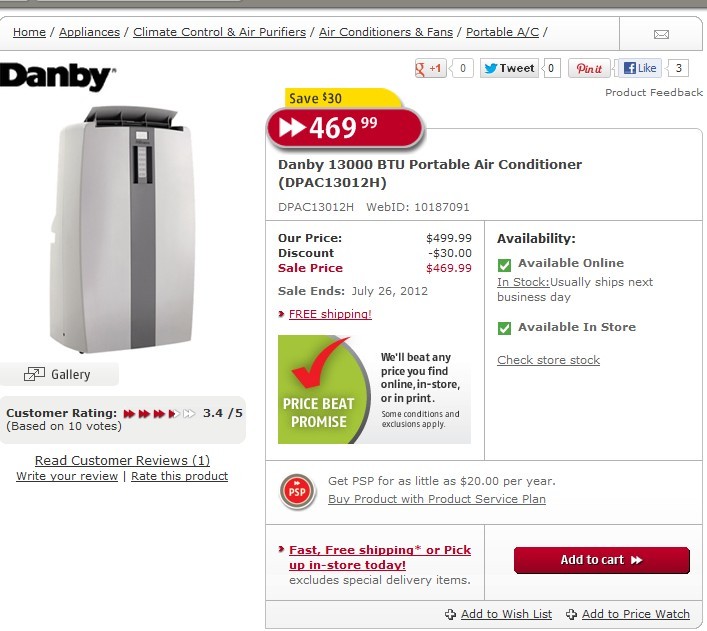Click the Available Online checkmark
This screenshot has height=631, width=707.
pos(504,265)
